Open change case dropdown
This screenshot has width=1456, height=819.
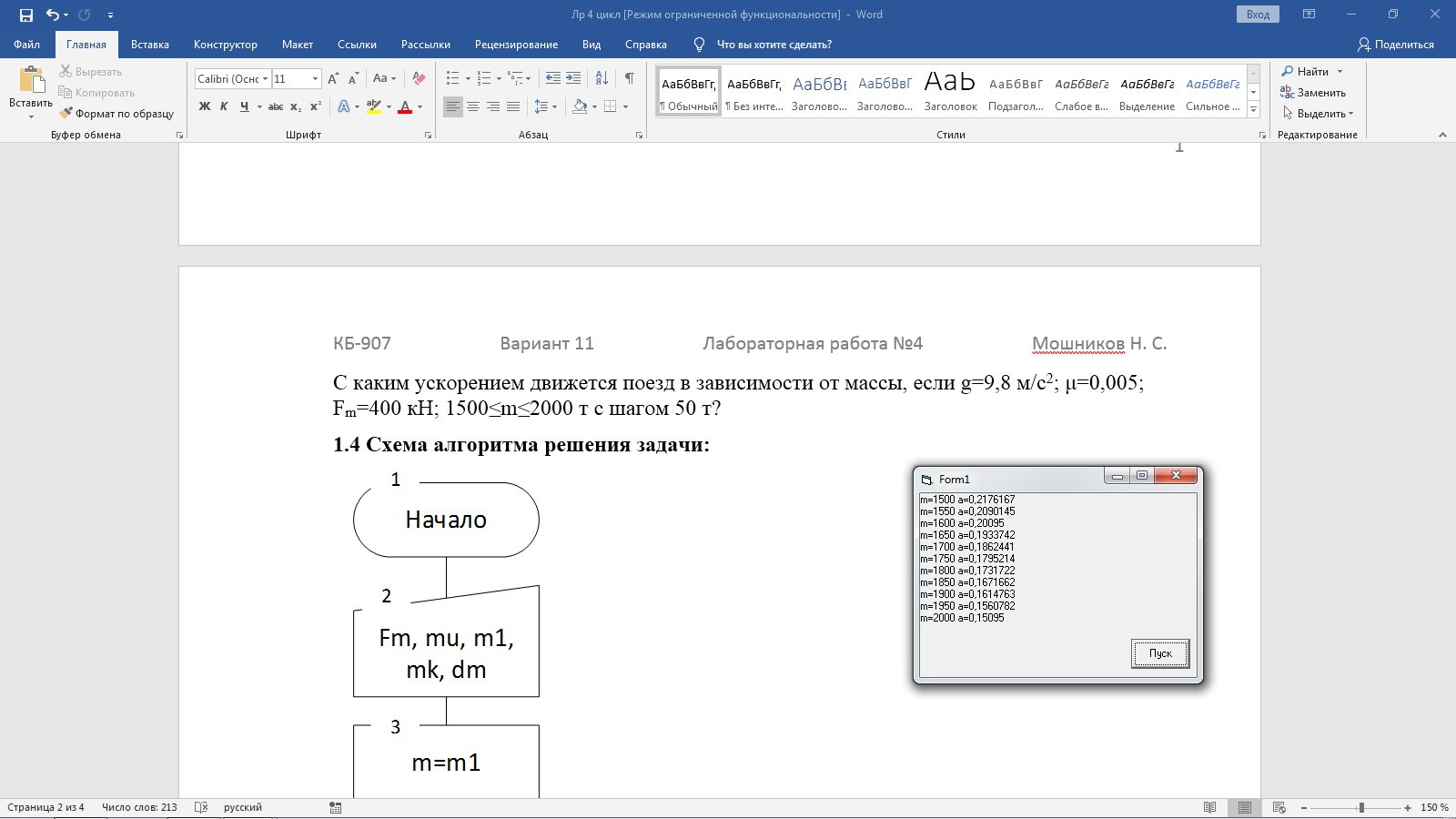pyautogui.click(x=384, y=79)
